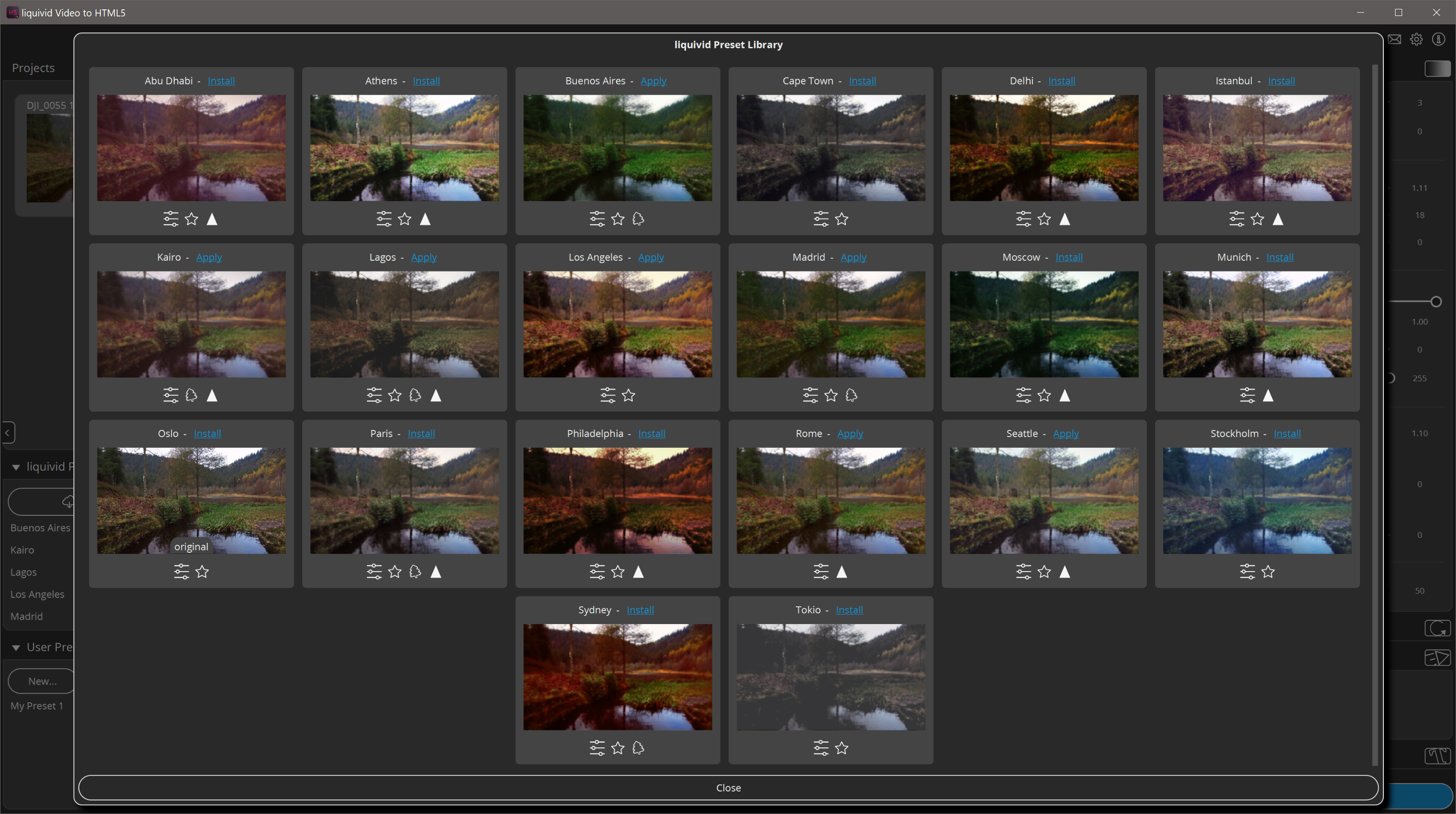Click the warning triangle icon under Delhi preset
1456x814 pixels.
[x=1066, y=219]
